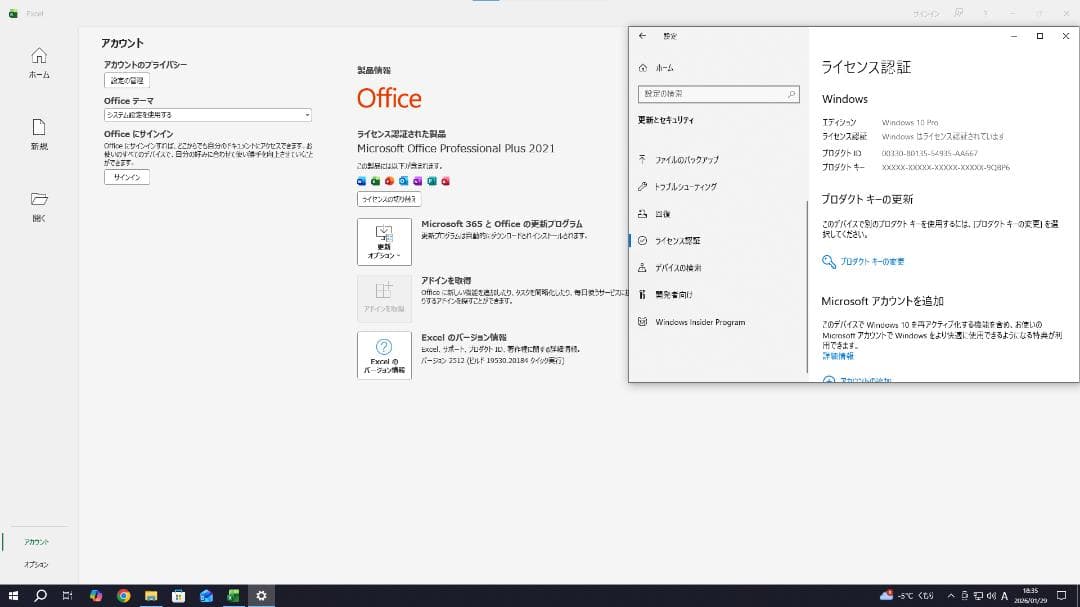Launch Chrome from the taskbar

click(x=123, y=595)
